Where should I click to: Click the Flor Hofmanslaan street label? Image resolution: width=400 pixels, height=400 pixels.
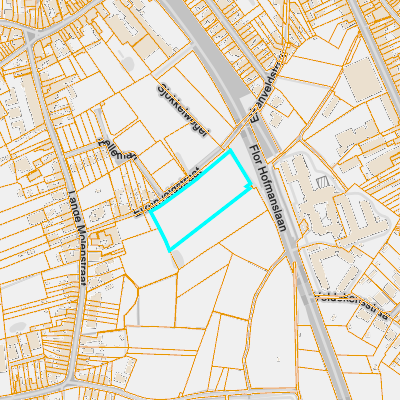[x=268, y=188]
